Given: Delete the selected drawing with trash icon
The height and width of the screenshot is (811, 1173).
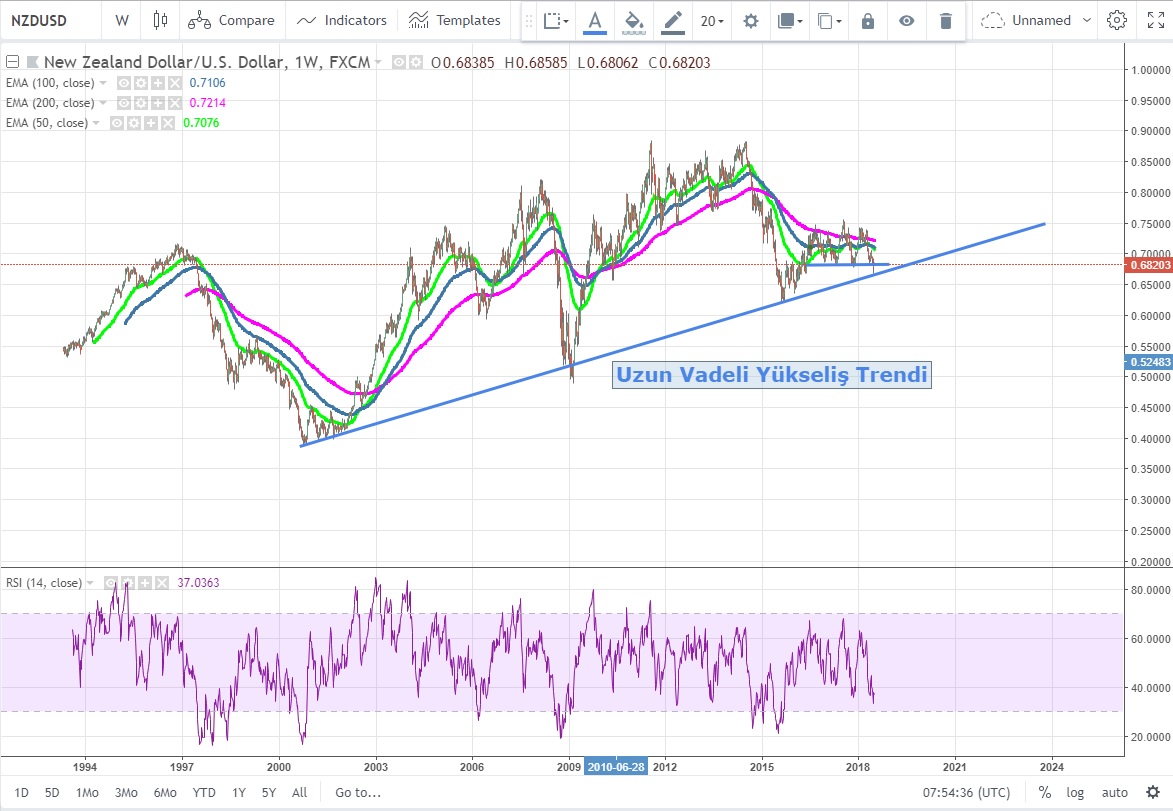Looking at the screenshot, I should (945, 20).
